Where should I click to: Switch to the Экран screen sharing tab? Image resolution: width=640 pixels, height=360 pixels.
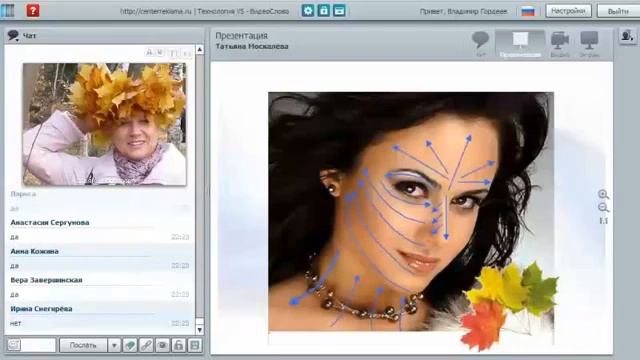(589, 44)
